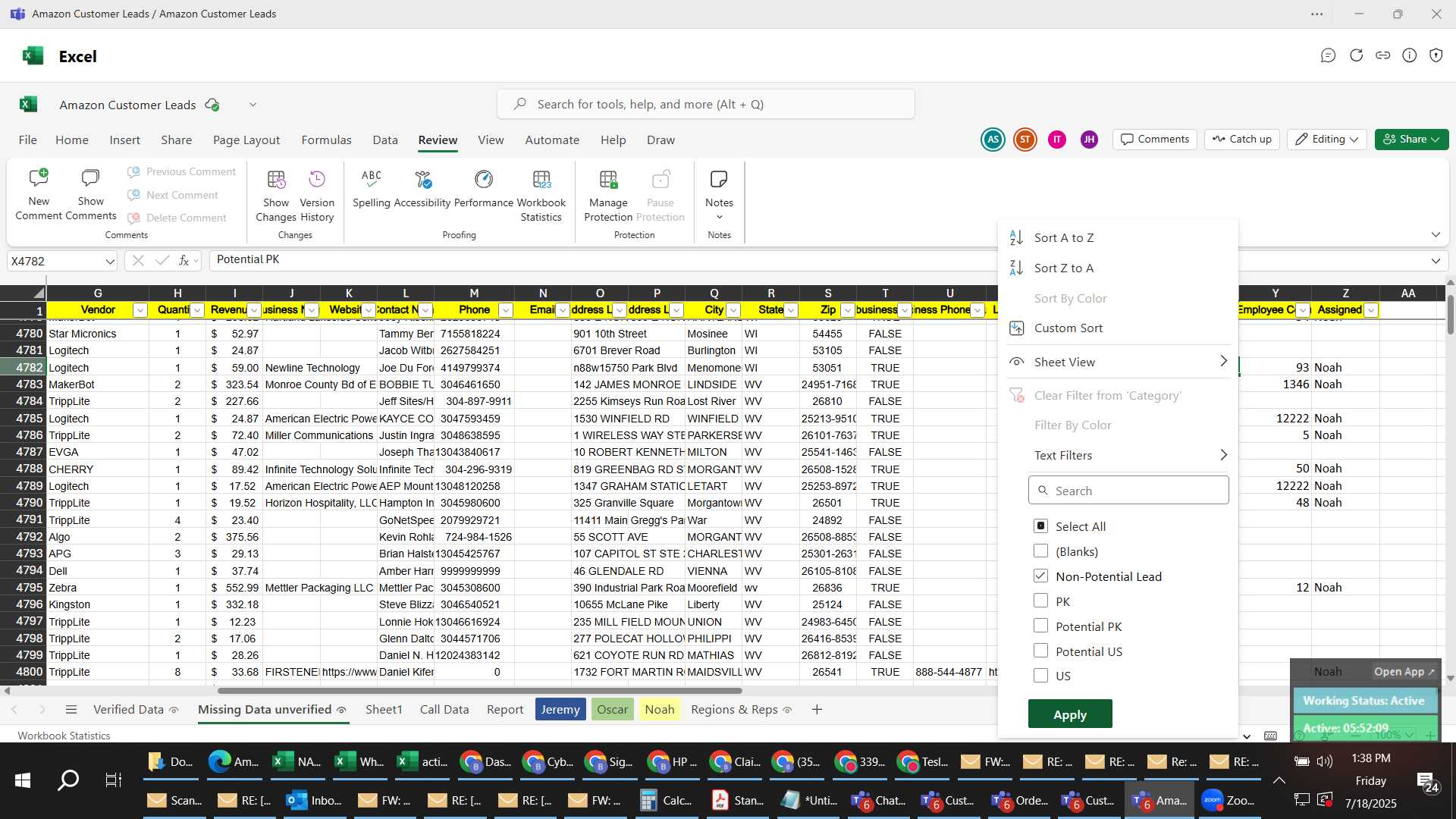Viewport: 1456px width, 819px height.
Task: Open Workbook Statistics in status bar
Action: (64, 736)
